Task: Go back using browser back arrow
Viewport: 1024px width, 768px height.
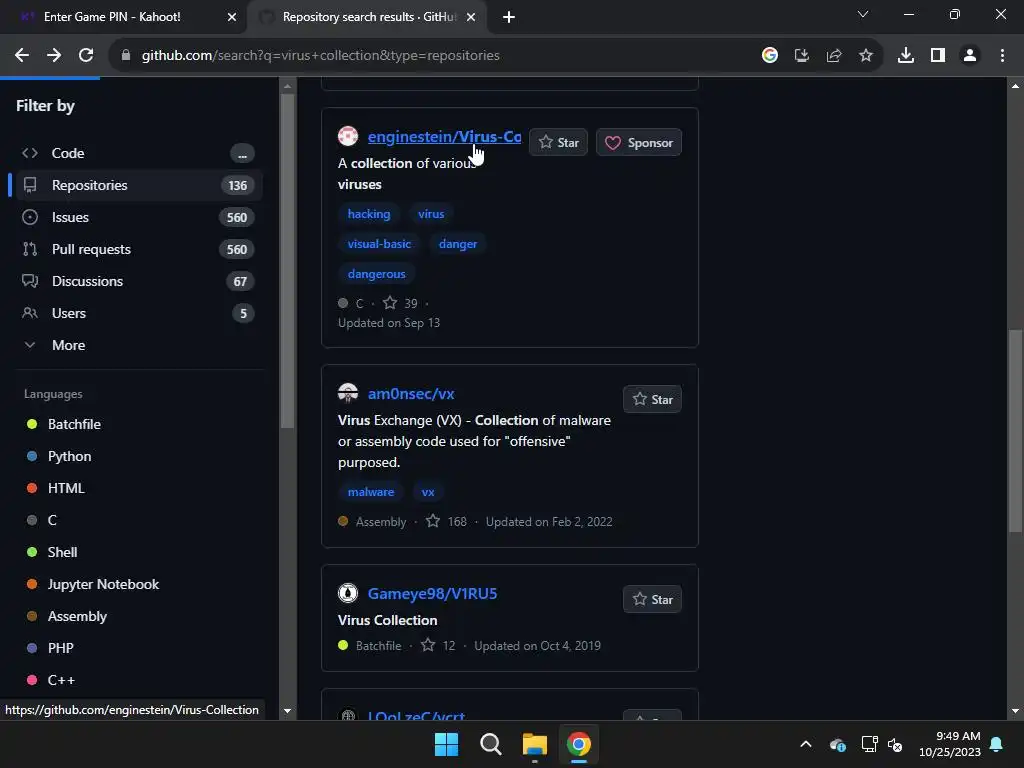Action: (x=22, y=56)
